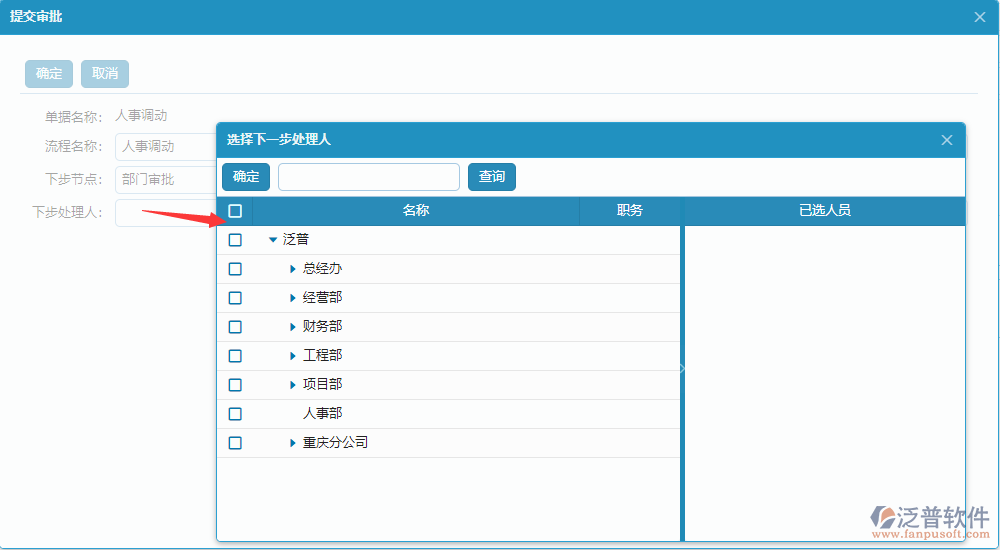Close the 选择下一步处理人 dialog
This screenshot has height=550, width=1000.
(x=946, y=140)
